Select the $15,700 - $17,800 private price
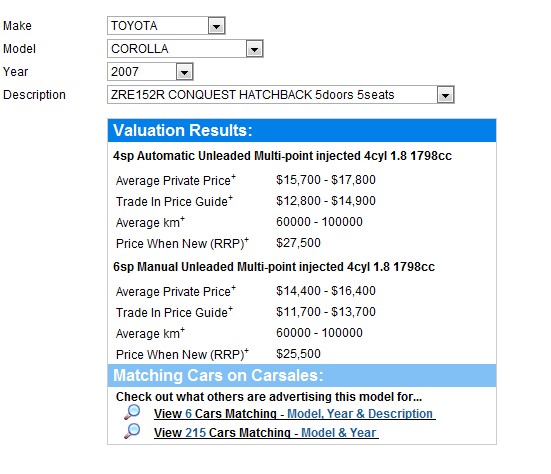 (326, 180)
